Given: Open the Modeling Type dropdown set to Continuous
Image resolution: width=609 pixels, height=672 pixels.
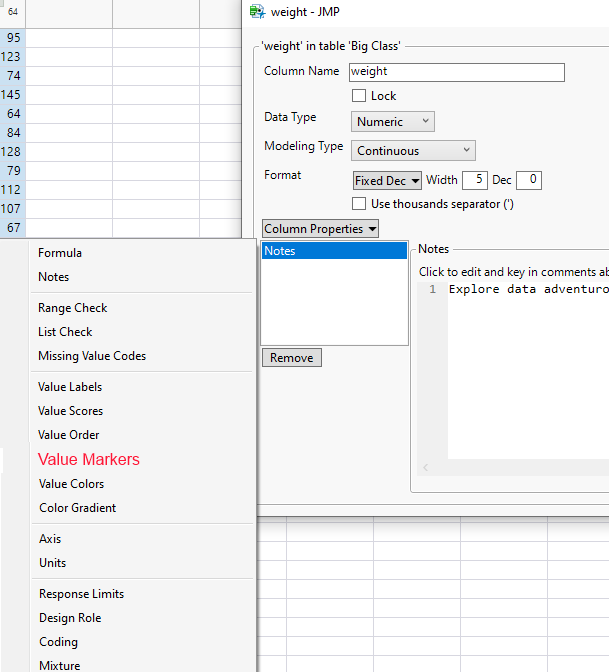Looking at the screenshot, I should point(413,151).
